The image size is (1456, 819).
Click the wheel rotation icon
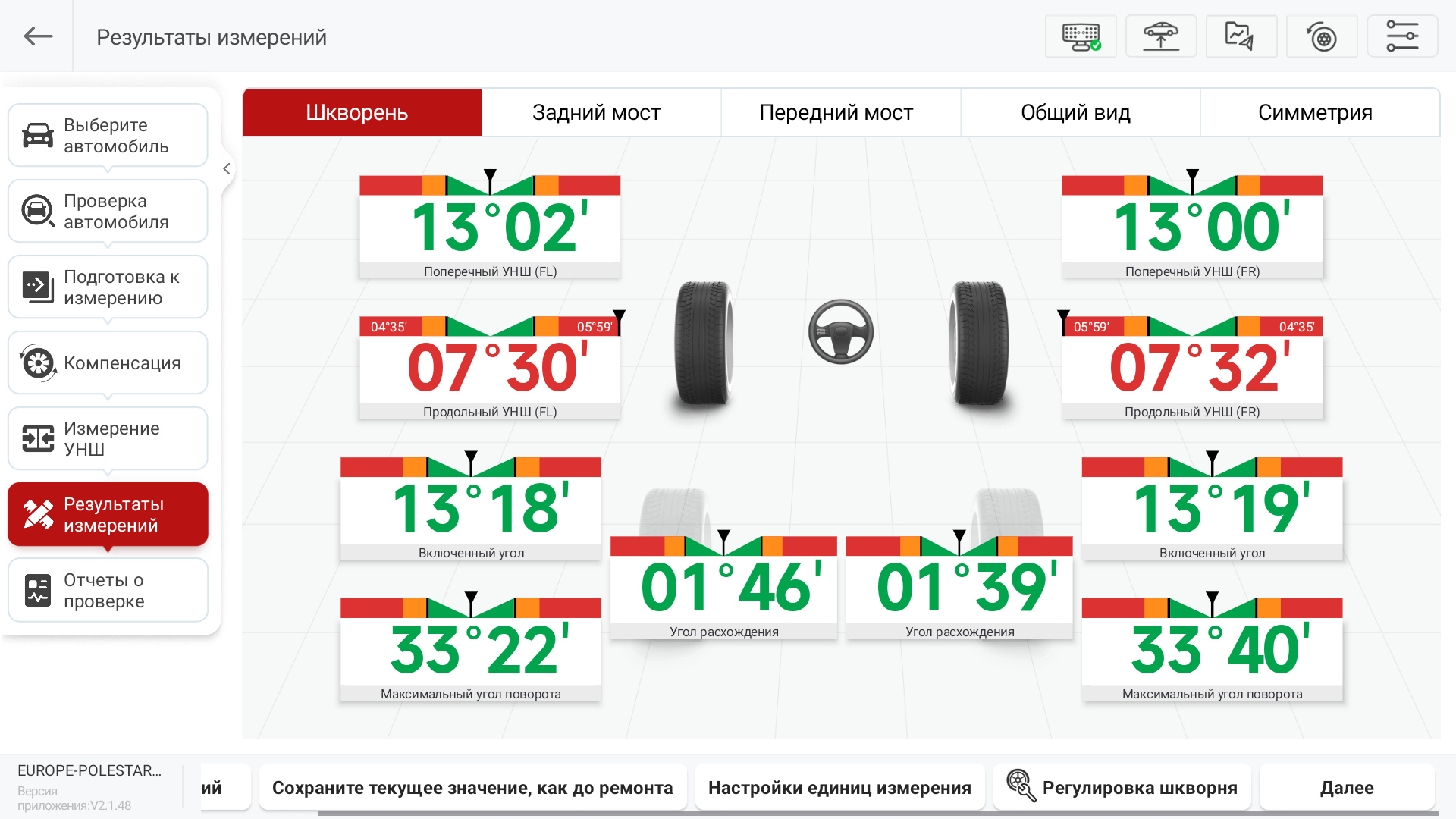tap(1322, 36)
